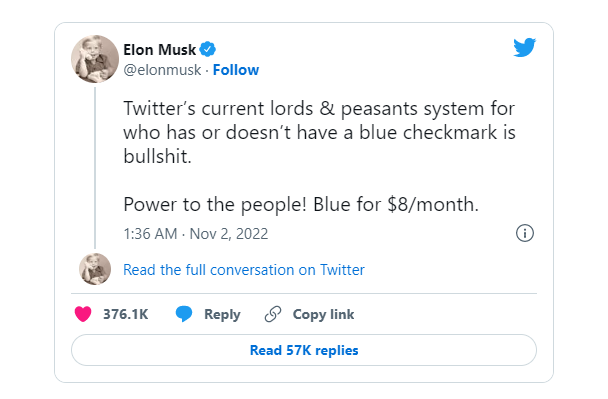Viewport: 608px width, 399px height.
Task: Click the @elonmusk handle
Action: [162, 70]
